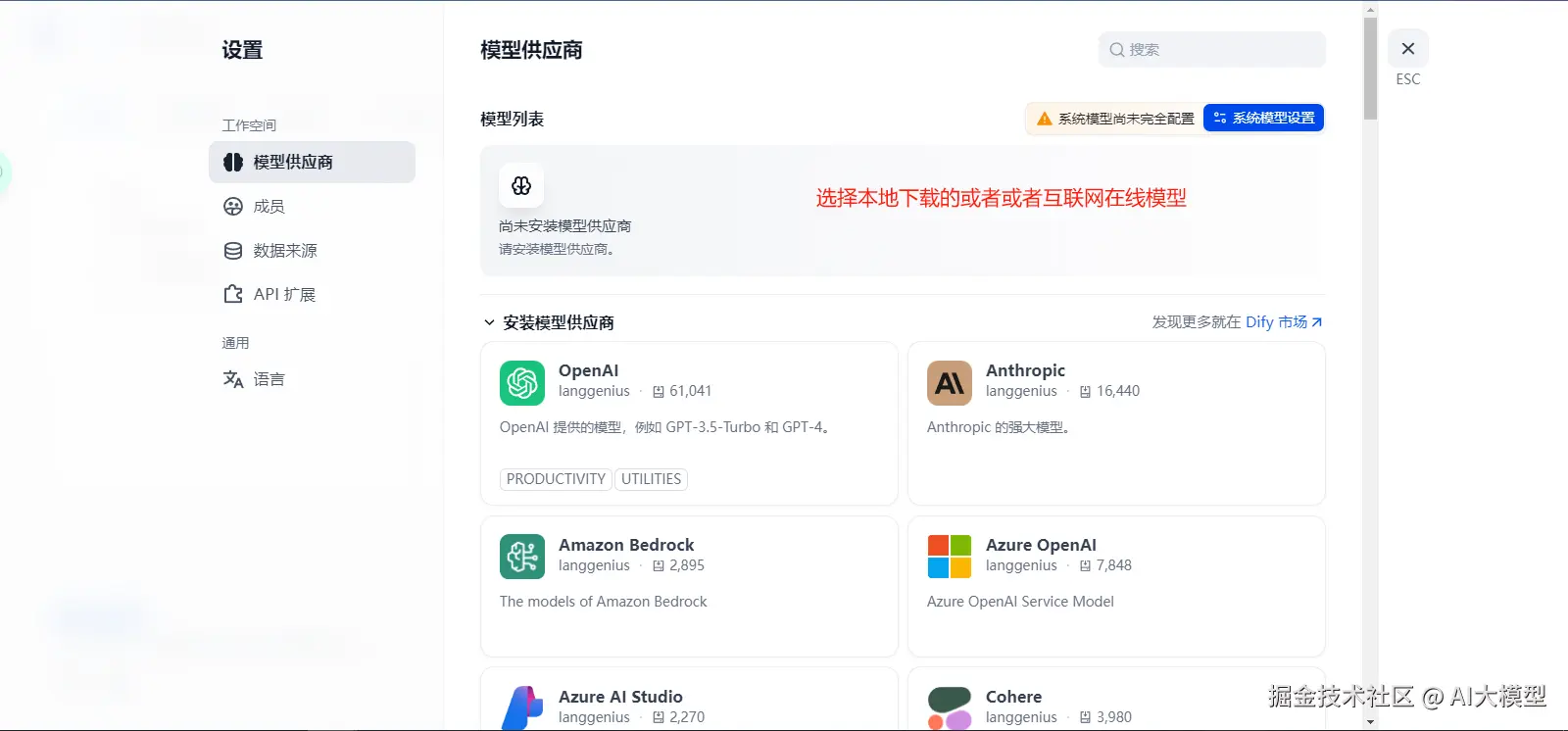Click the PRODUCTIVITY tag on OpenAI card

pos(556,479)
